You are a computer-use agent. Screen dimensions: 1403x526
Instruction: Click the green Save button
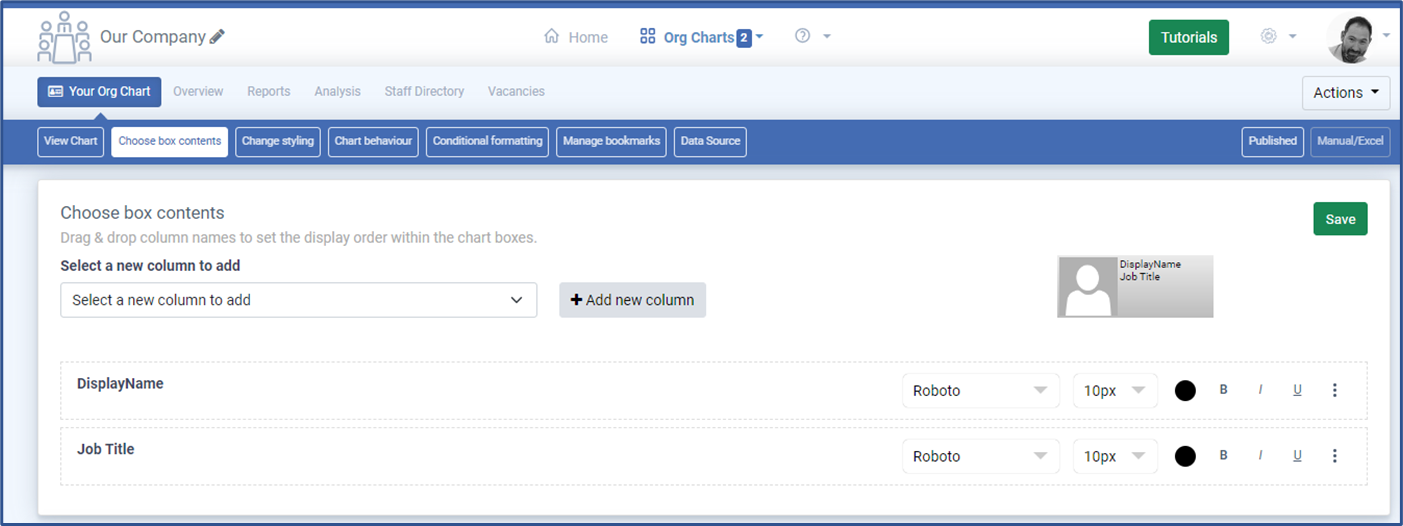pyautogui.click(x=1339, y=219)
